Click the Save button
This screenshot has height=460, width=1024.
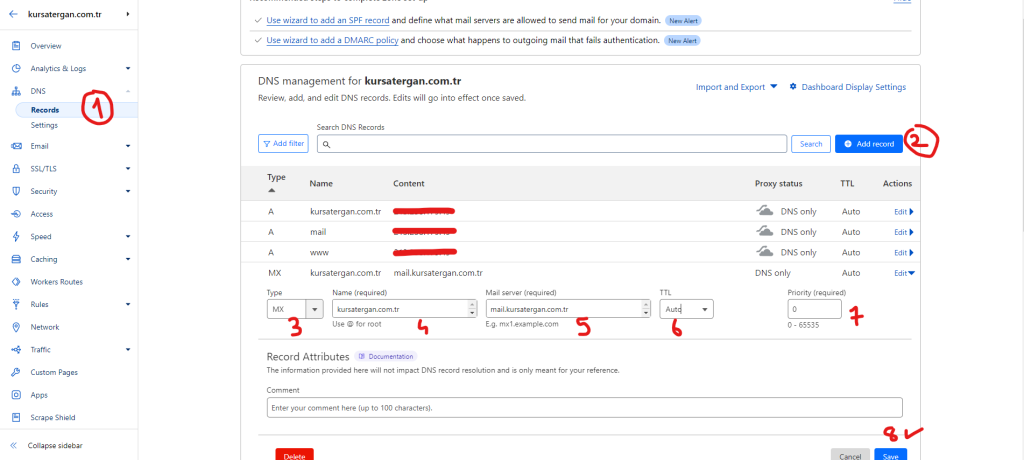point(891,456)
